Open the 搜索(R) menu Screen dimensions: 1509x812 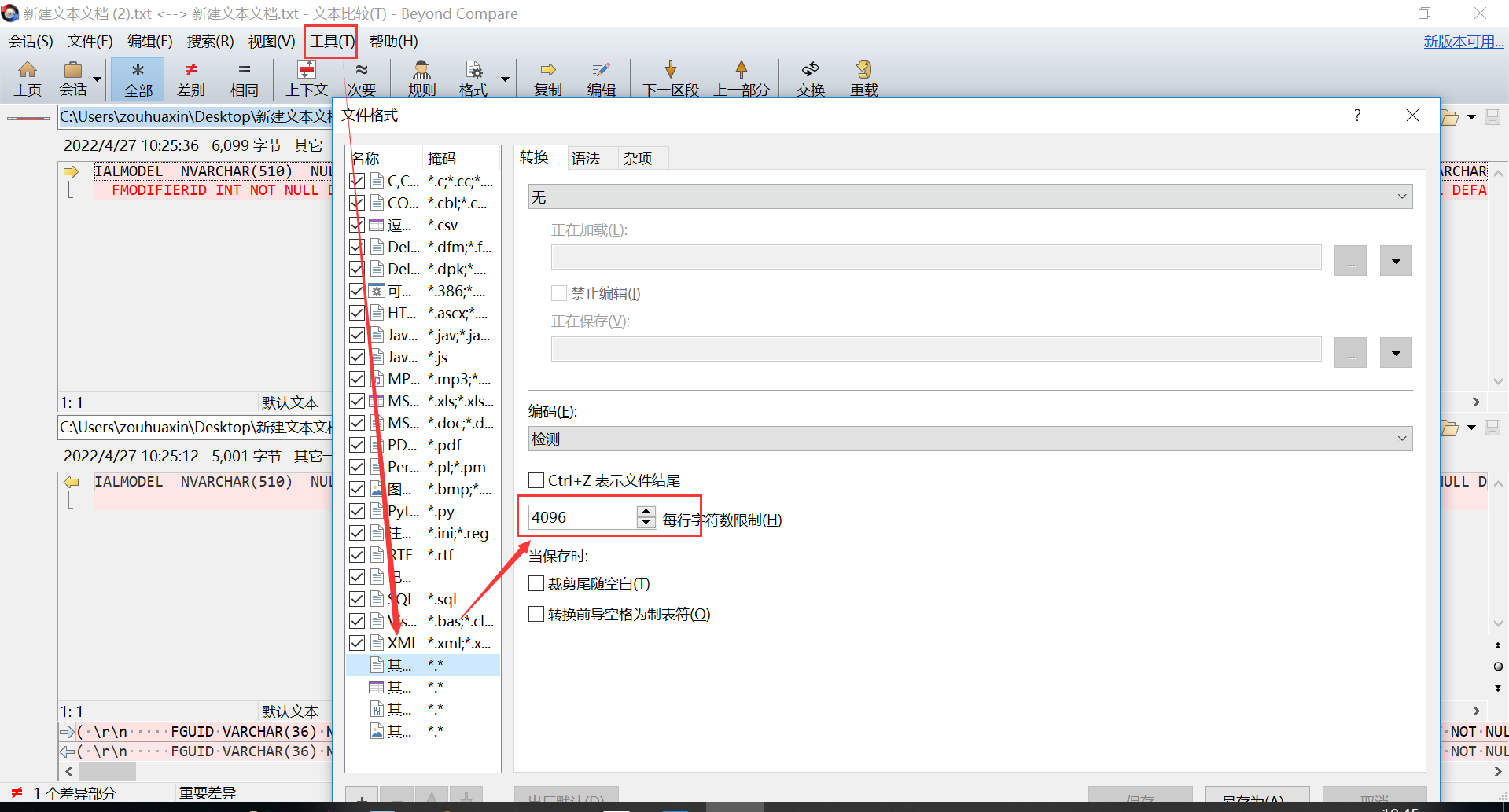point(210,42)
